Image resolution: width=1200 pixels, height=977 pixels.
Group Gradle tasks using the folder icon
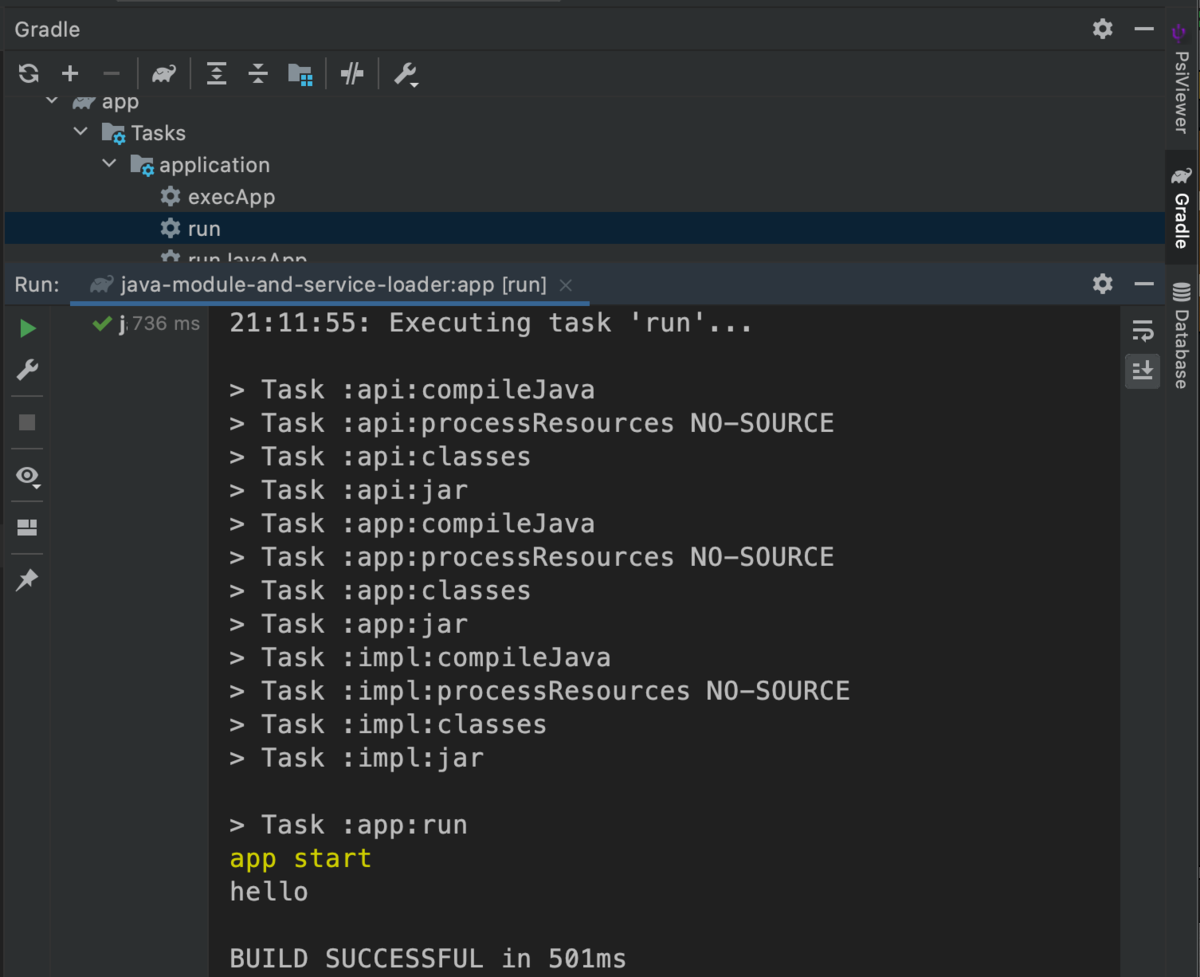point(300,73)
